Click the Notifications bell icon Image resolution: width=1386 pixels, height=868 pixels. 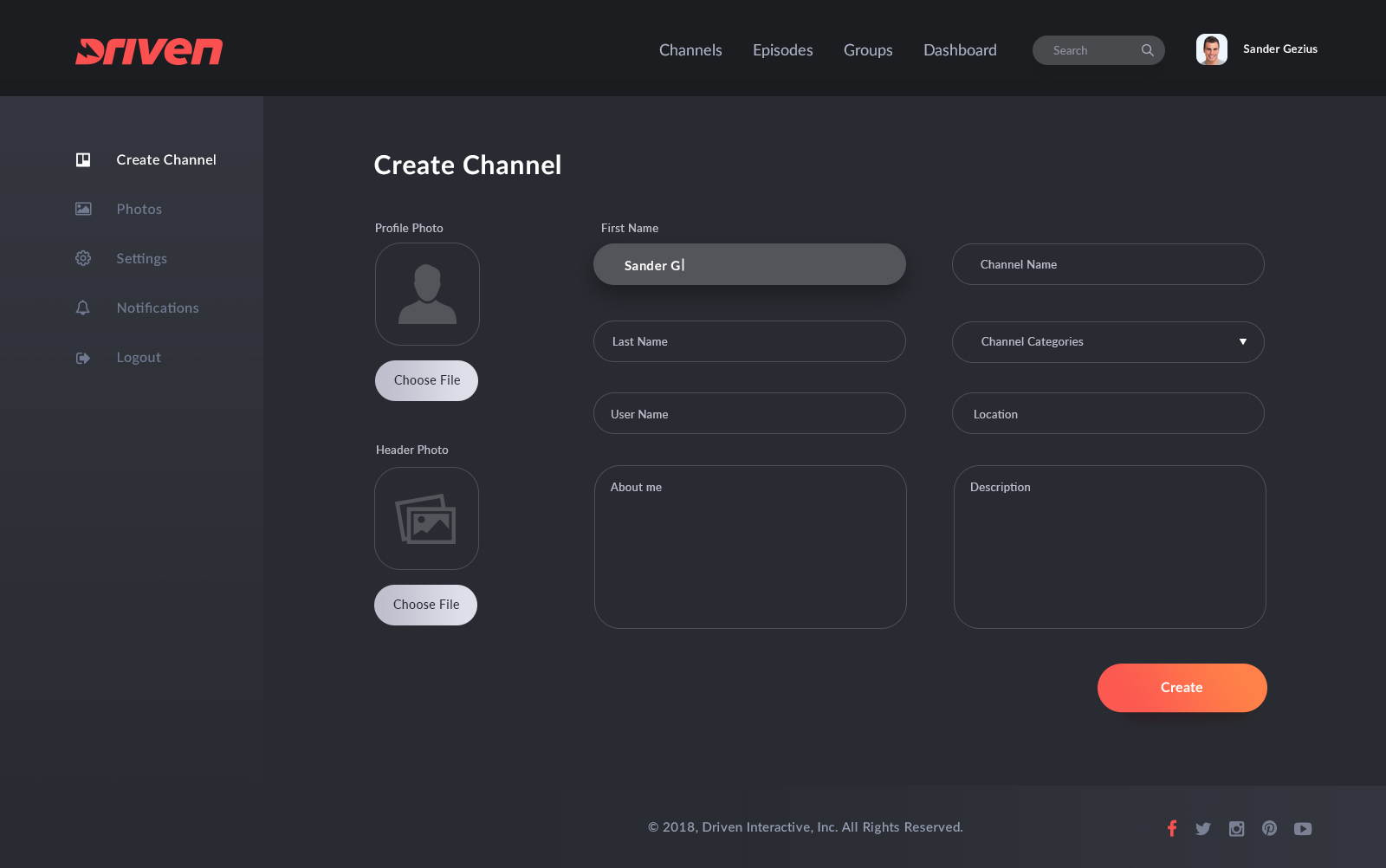(83, 308)
